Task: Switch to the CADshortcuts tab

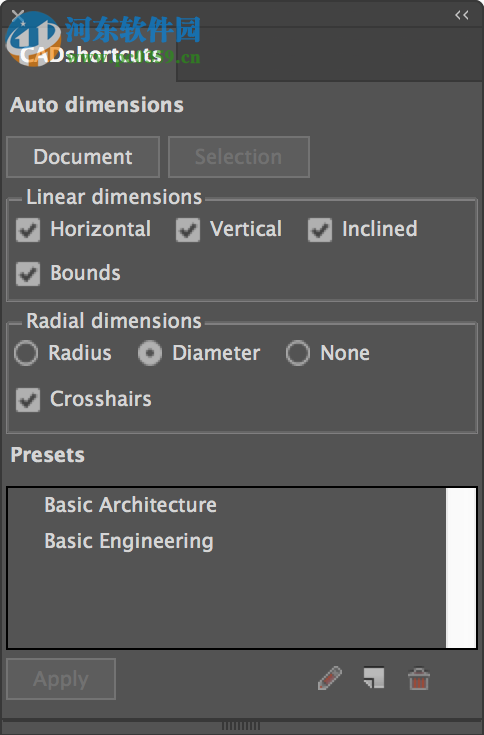Action: pos(90,55)
